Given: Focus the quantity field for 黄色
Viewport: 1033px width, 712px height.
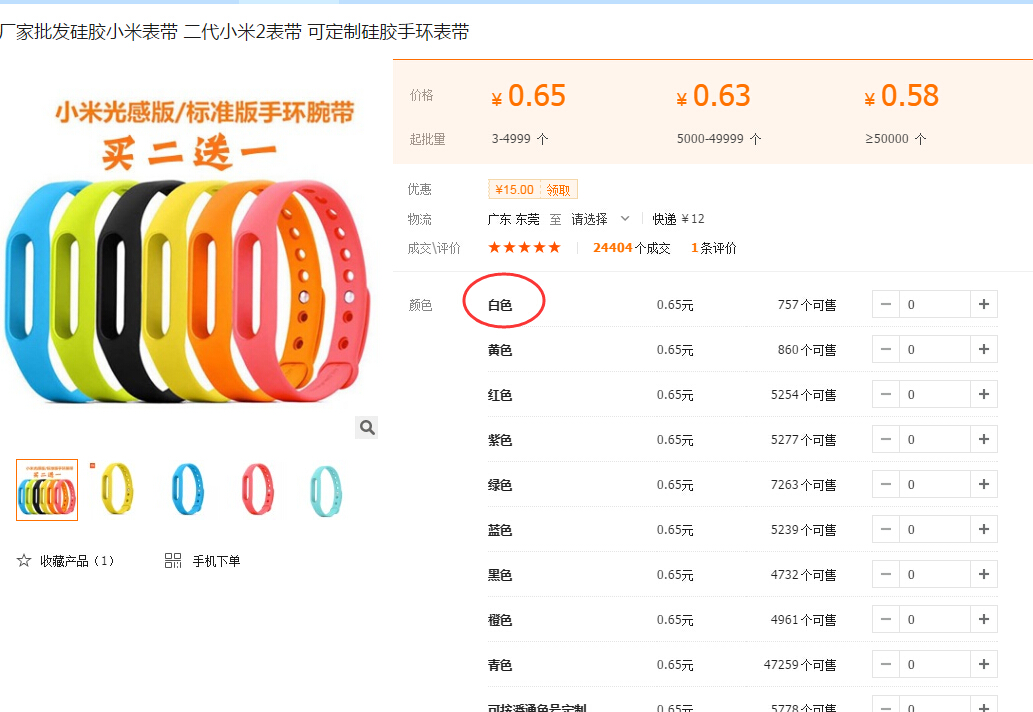Looking at the screenshot, I should [x=935, y=349].
